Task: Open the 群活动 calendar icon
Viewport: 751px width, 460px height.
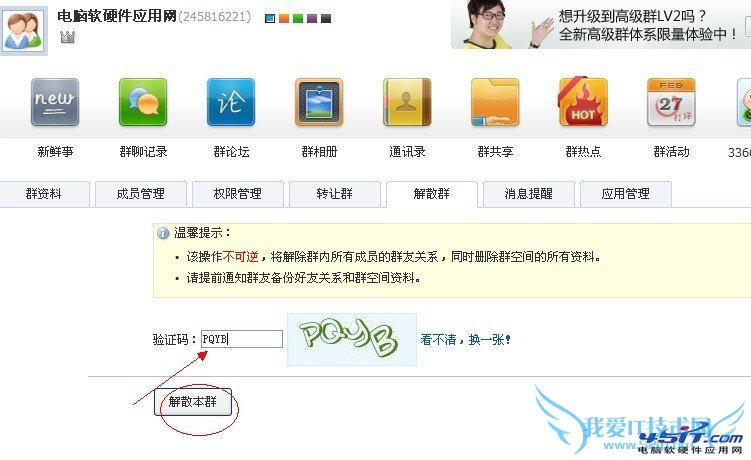Action: (671, 102)
